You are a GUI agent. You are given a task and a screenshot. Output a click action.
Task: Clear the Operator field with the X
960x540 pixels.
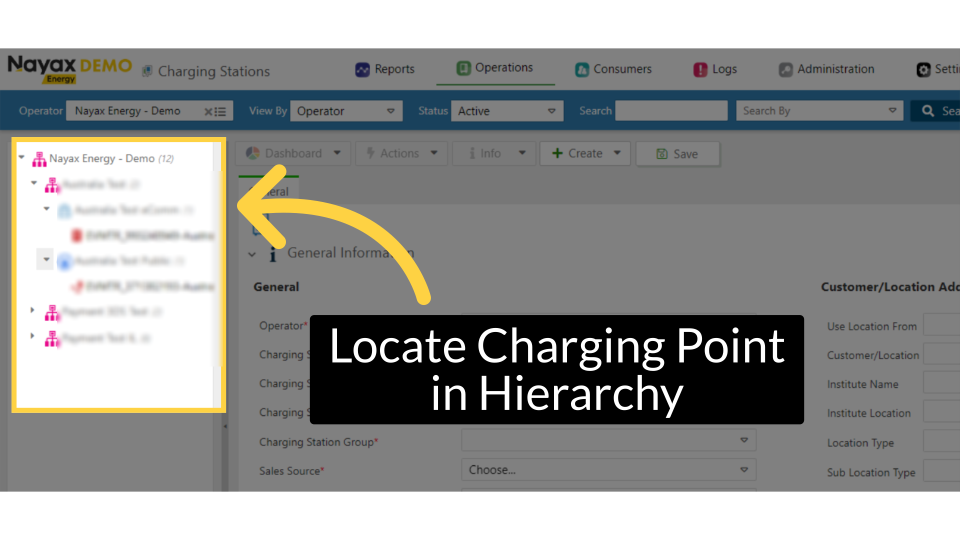pyautogui.click(x=208, y=111)
